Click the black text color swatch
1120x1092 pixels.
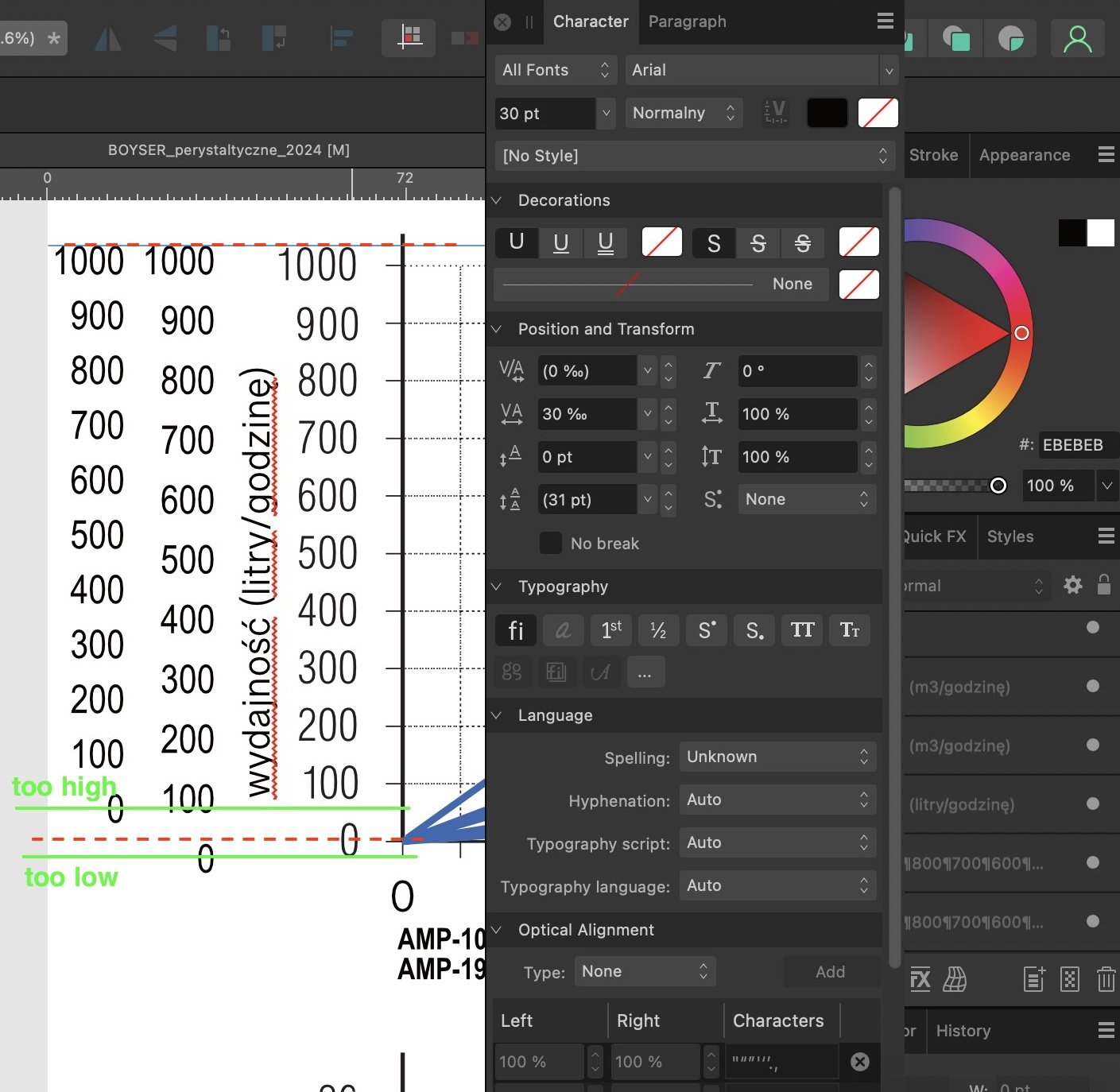click(826, 113)
